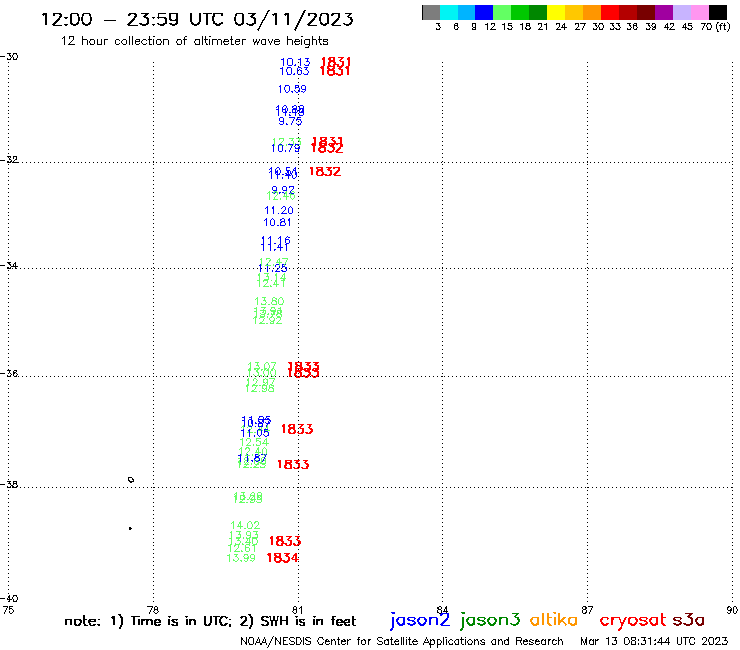Select the lavender legend swatch

(x=682, y=12)
